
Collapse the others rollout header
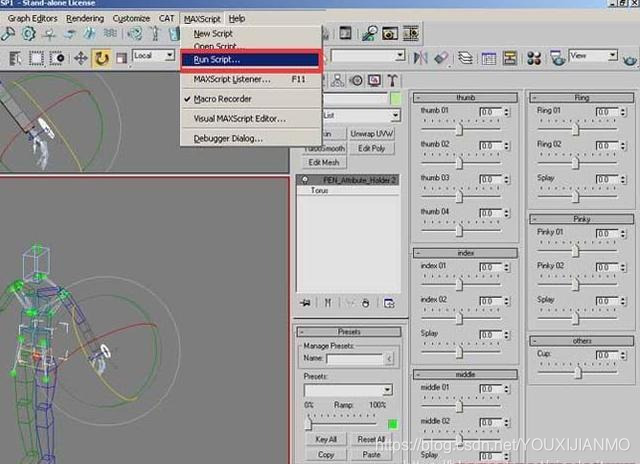pos(582,341)
